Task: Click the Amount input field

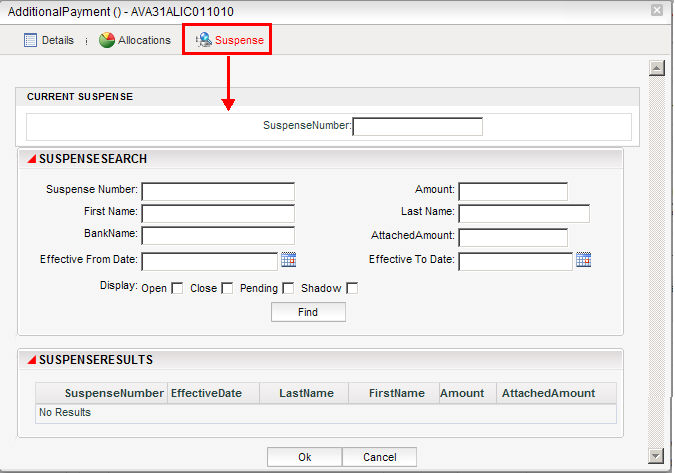Action: [513, 192]
